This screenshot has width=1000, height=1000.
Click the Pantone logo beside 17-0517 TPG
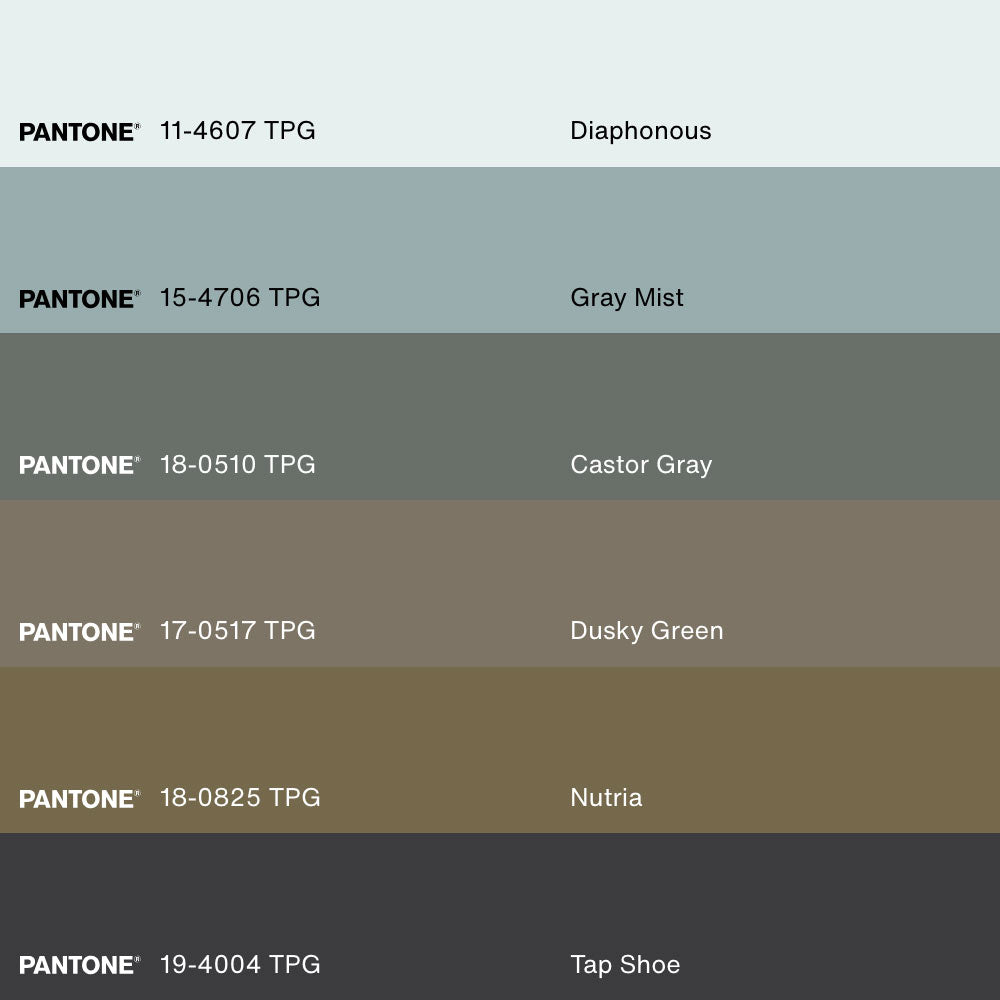[x=79, y=632]
